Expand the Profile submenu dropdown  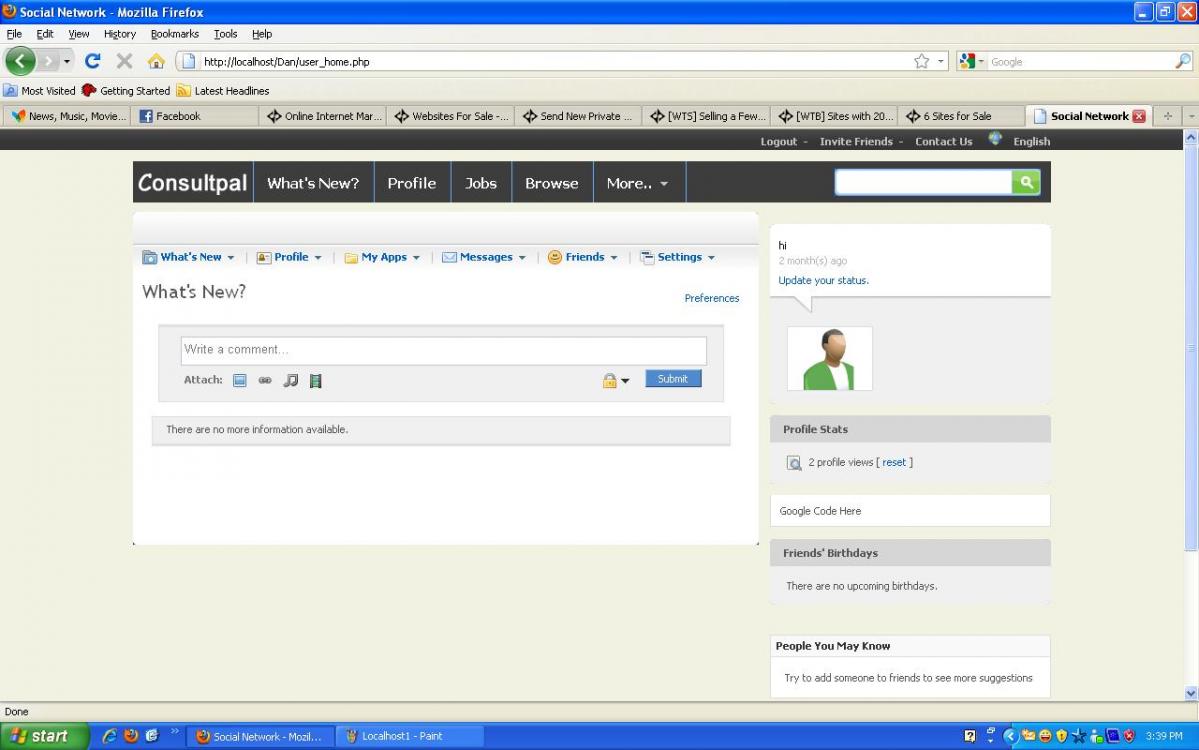click(x=317, y=258)
